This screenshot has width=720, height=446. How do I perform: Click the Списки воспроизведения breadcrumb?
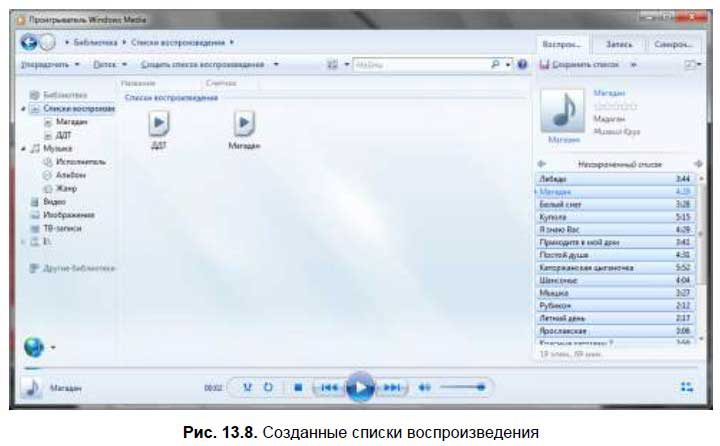[x=178, y=42]
